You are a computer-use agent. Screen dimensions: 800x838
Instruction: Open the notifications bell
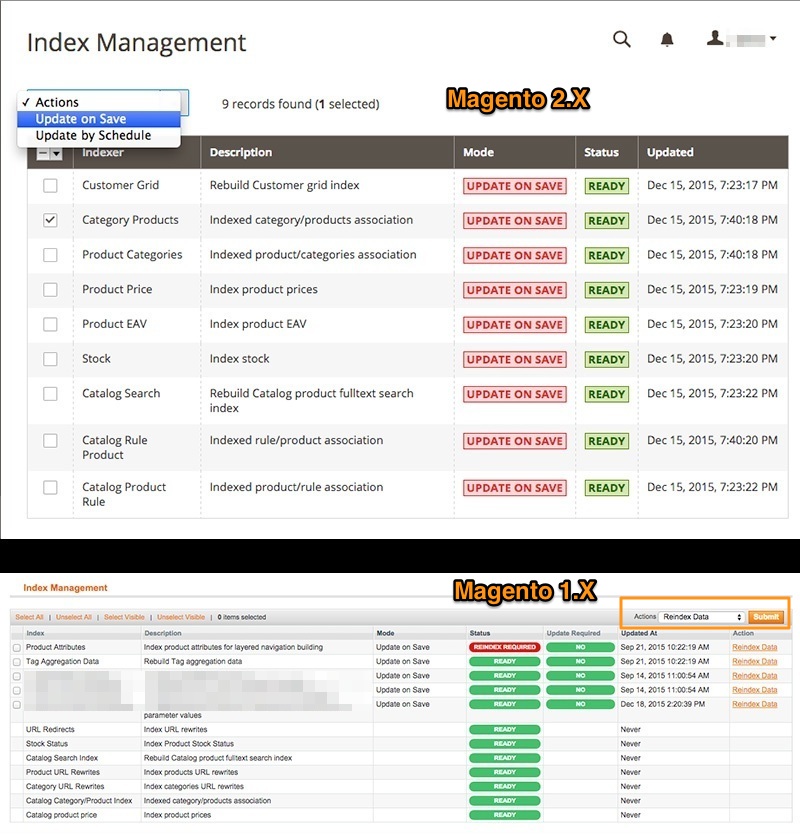click(x=667, y=40)
